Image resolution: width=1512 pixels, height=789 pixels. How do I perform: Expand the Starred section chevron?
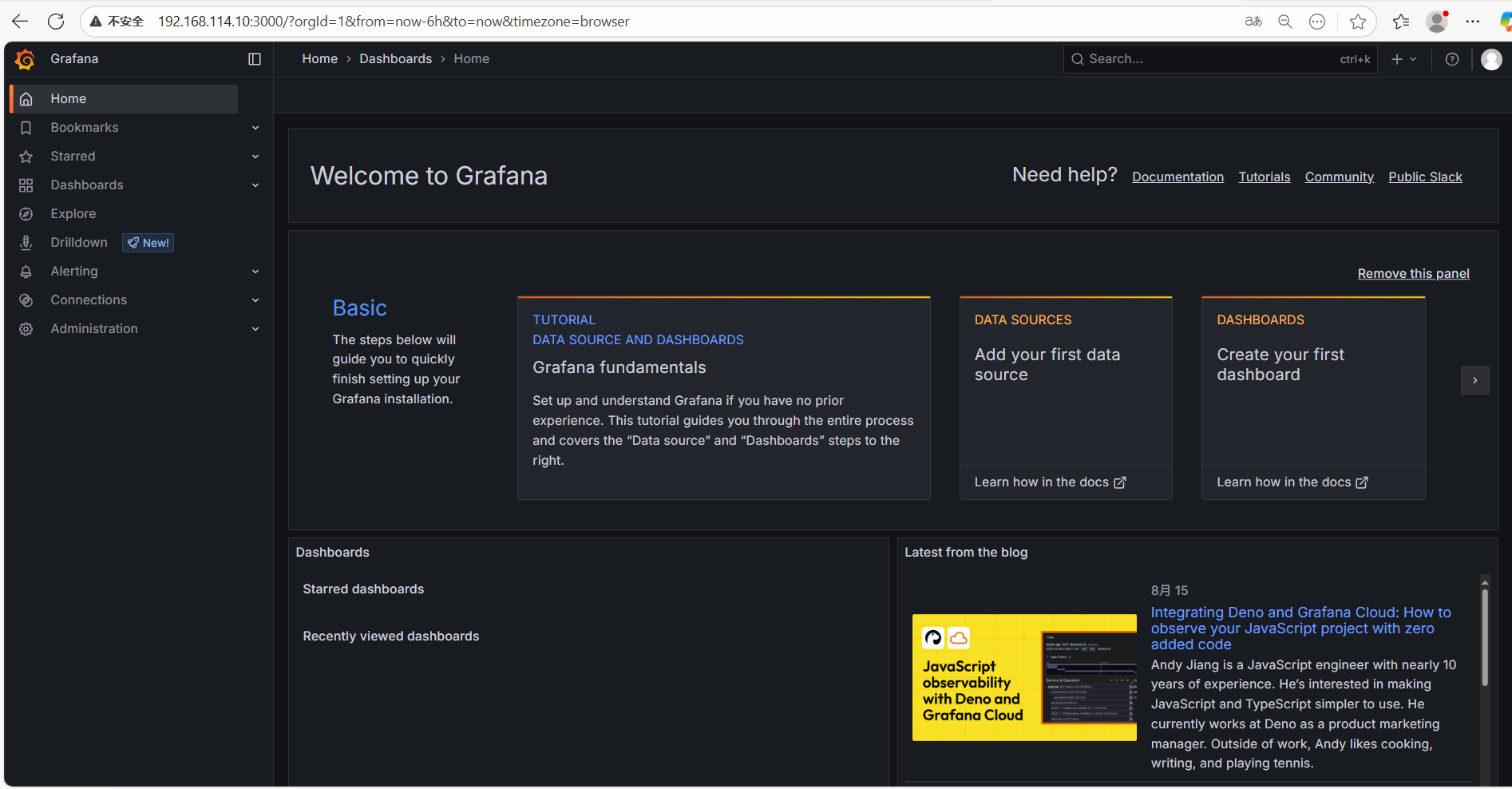pos(255,157)
